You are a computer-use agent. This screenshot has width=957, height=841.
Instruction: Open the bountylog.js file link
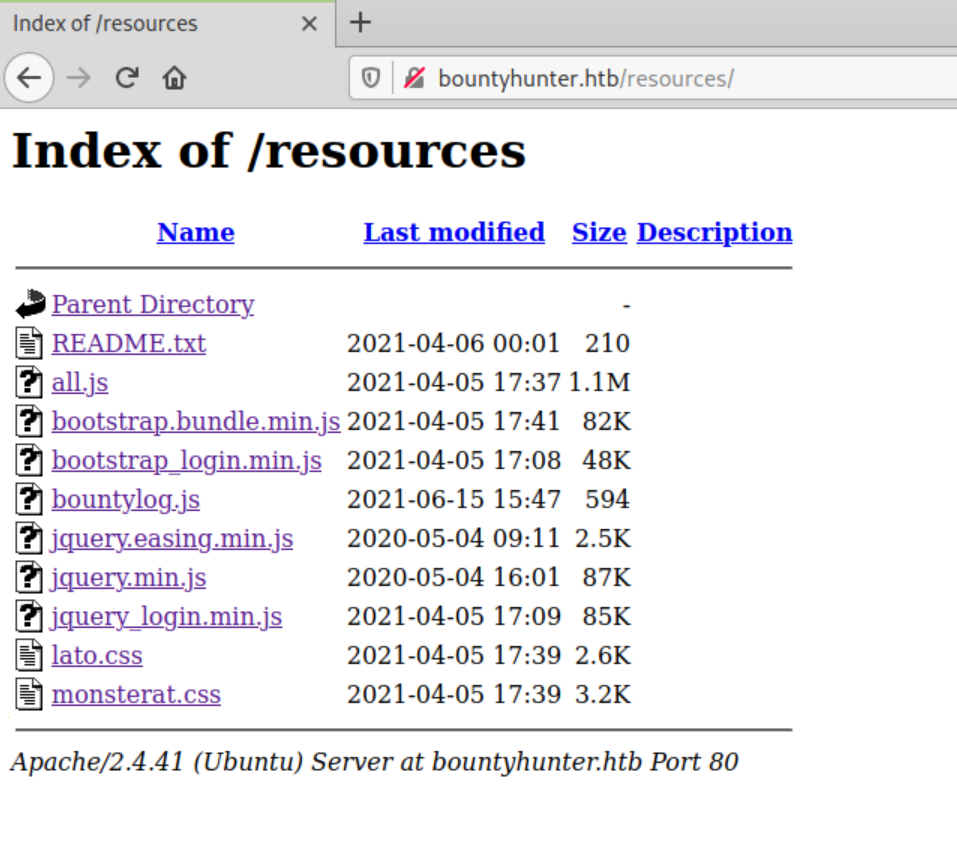(x=125, y=499)
